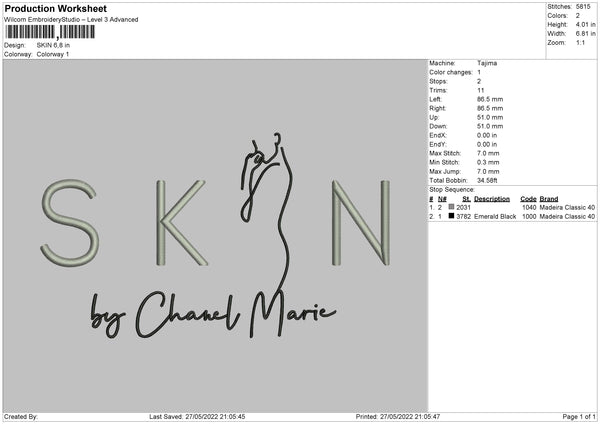600x424 pixels.
Task: Click the Up value 51.0 mm
Action: click(x=490, y=117)
